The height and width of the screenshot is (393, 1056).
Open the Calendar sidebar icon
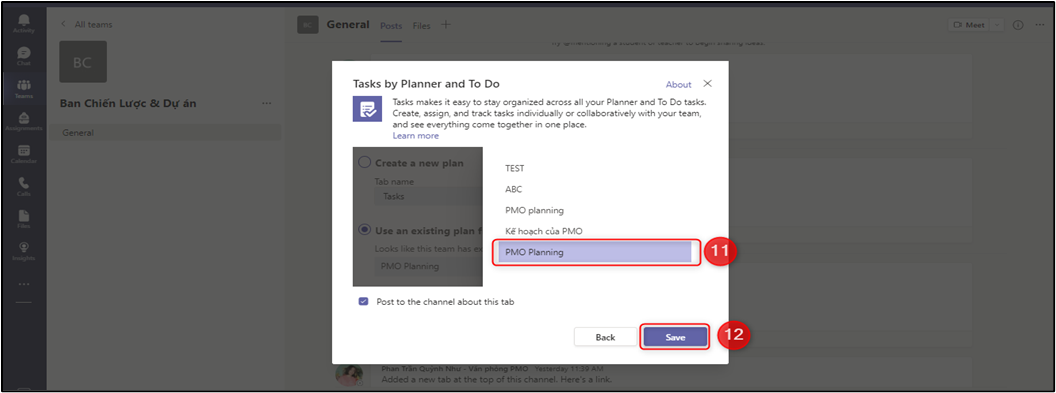point(24,154)
